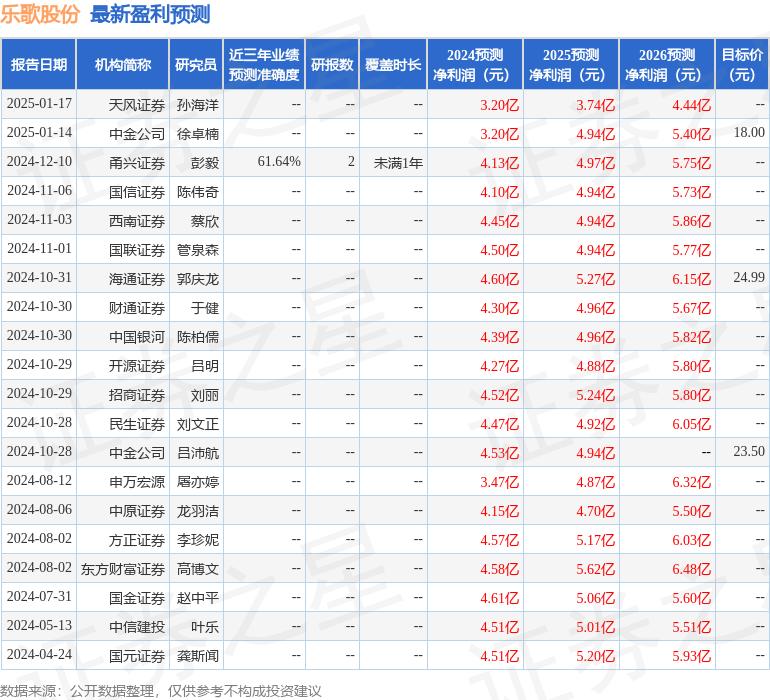Click the 5.93亿 forecast for 国元证券
Screen dimensions: 770x700
click(x=691, y=656)
